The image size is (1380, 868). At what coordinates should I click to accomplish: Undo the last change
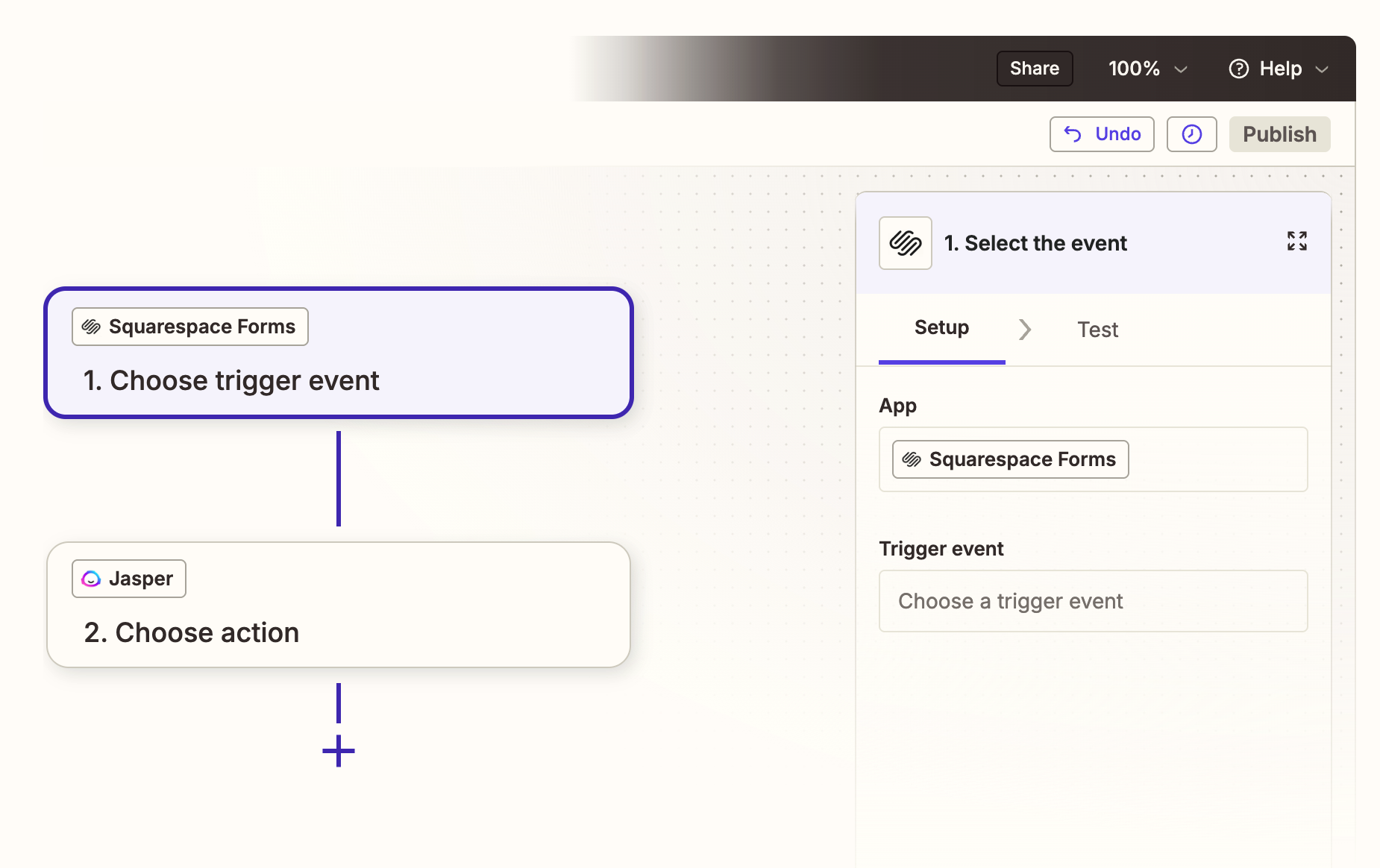1102,134
